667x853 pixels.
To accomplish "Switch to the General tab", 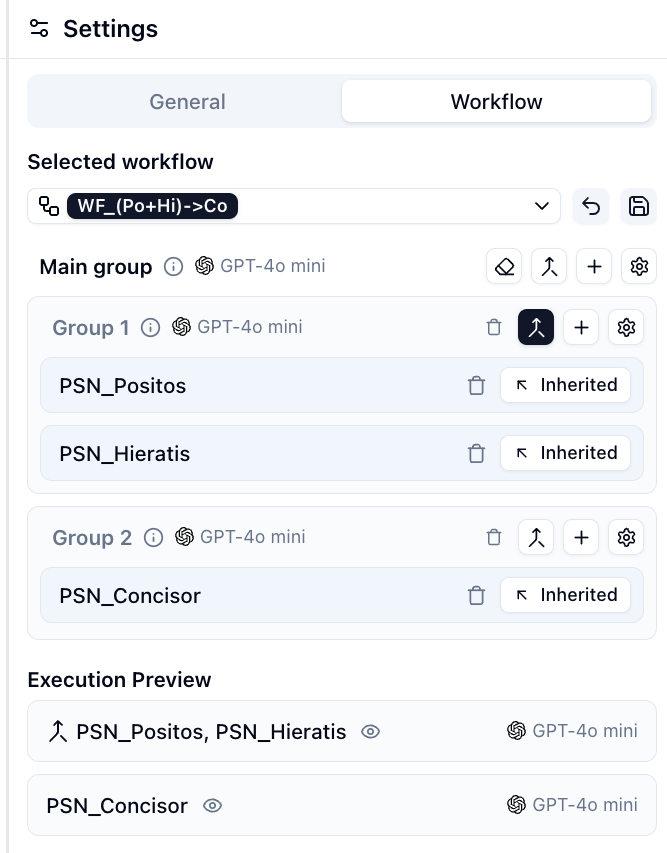I will click(187, 102).
